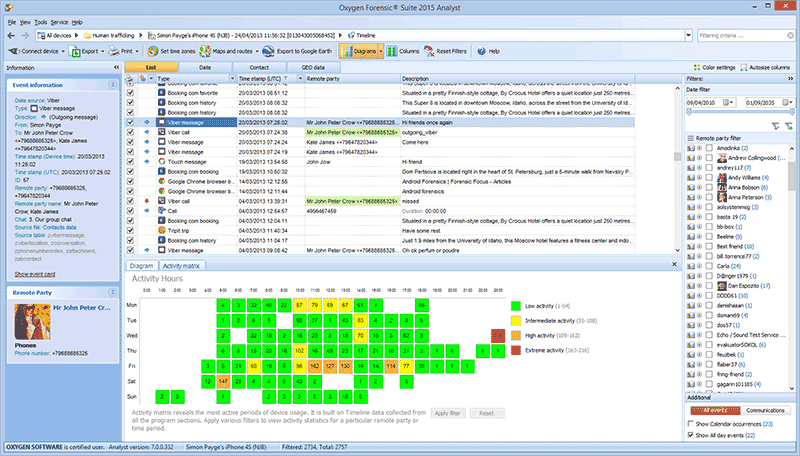Disable Show All day events

[x=691, y=435]
